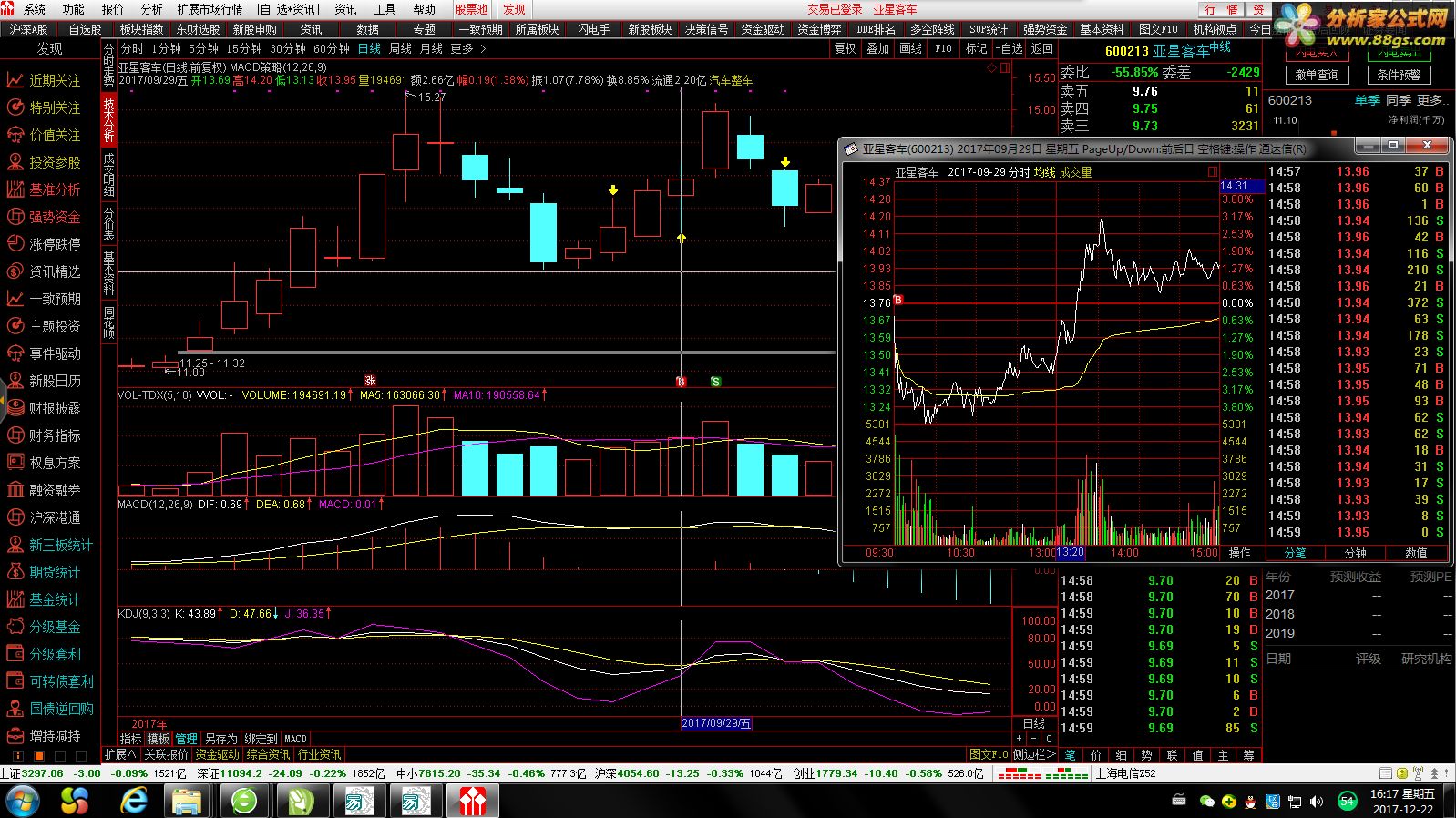Screen dimensions: 1456x818
Task: Switch chart to 30分钟 period
Action: (x=287, y=48)
